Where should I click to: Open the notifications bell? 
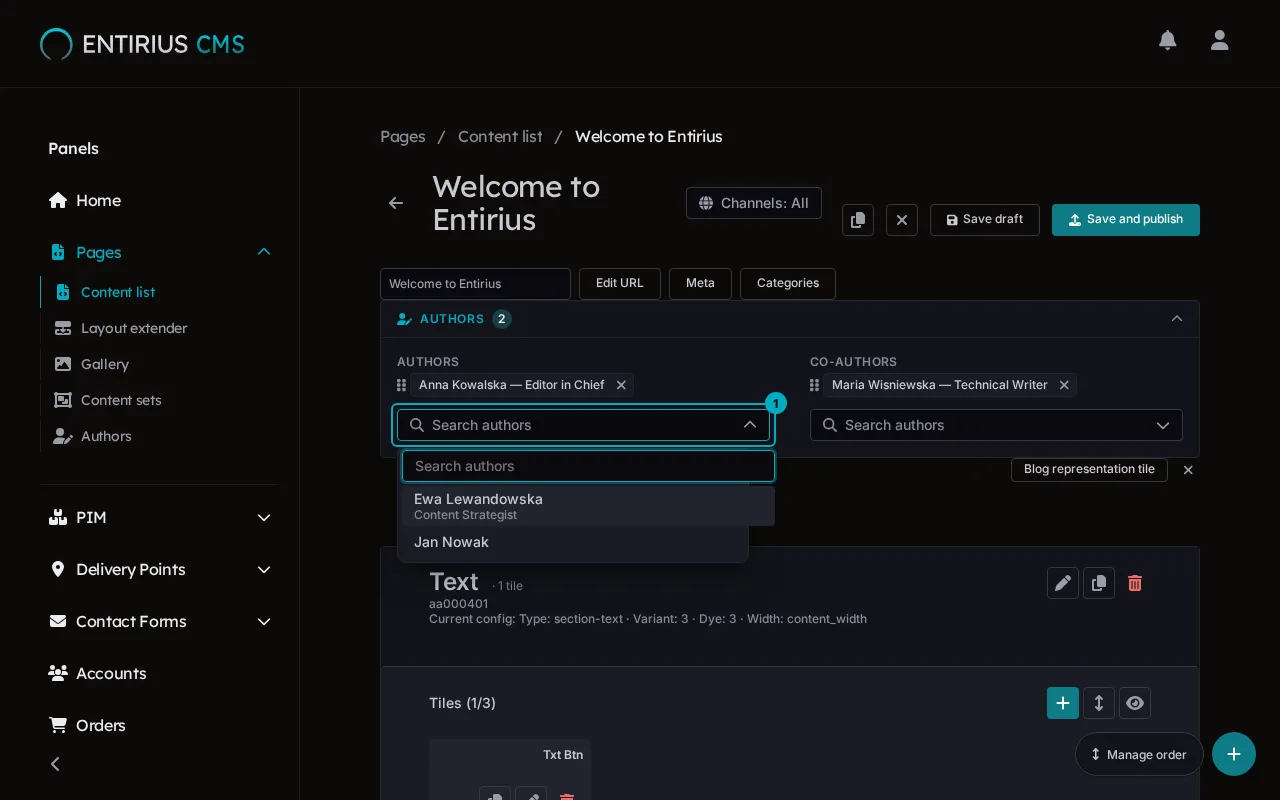[x=1167, y=40]
